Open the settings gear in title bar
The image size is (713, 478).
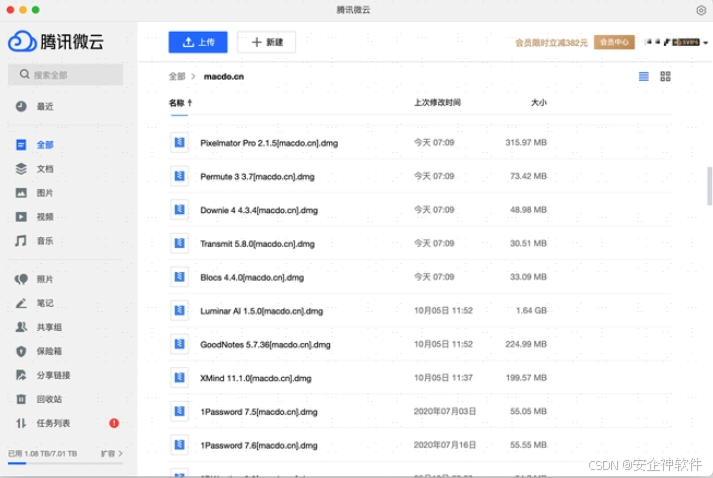pyautogui.click(x=701, y=10)
